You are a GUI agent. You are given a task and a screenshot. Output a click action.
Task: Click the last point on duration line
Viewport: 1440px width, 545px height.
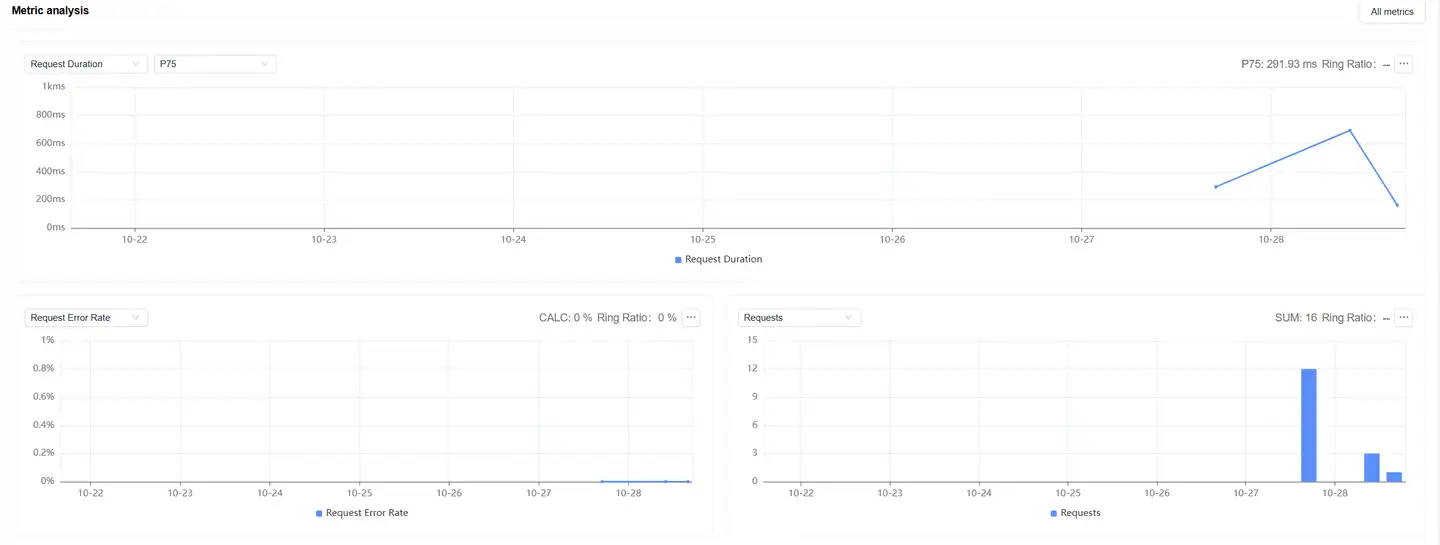1397,205
